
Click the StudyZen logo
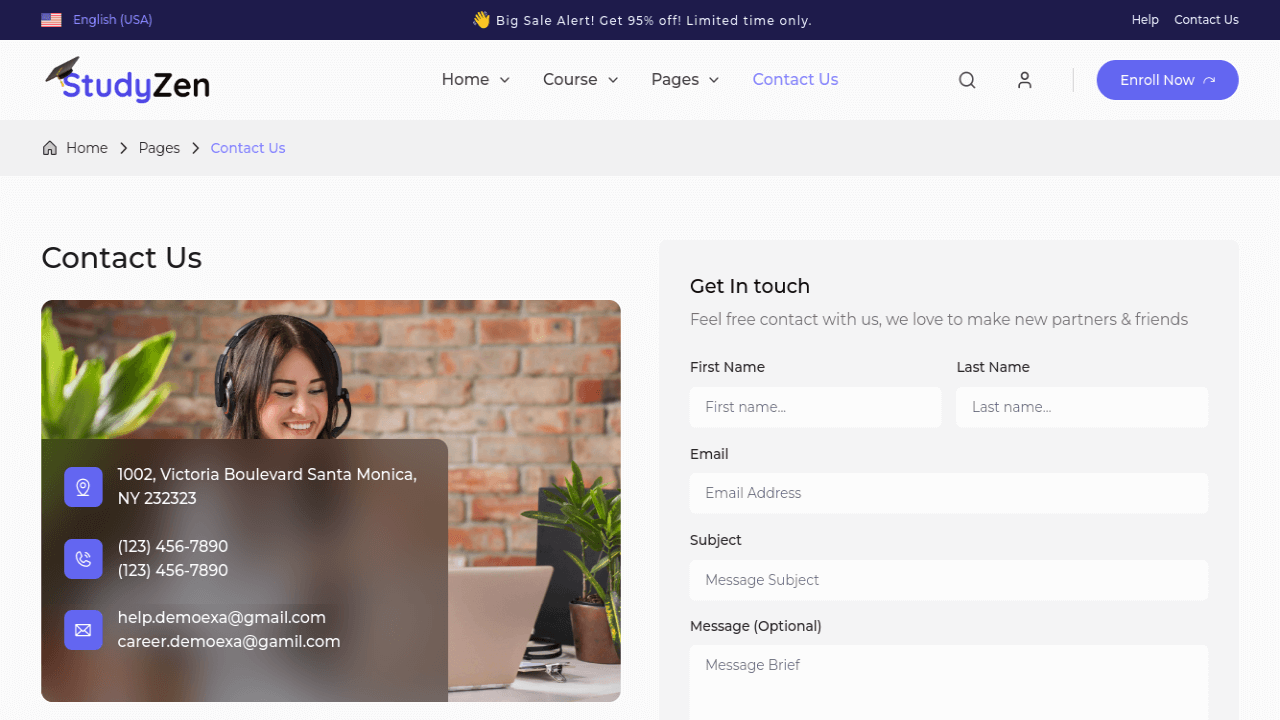tap(127, 80)
